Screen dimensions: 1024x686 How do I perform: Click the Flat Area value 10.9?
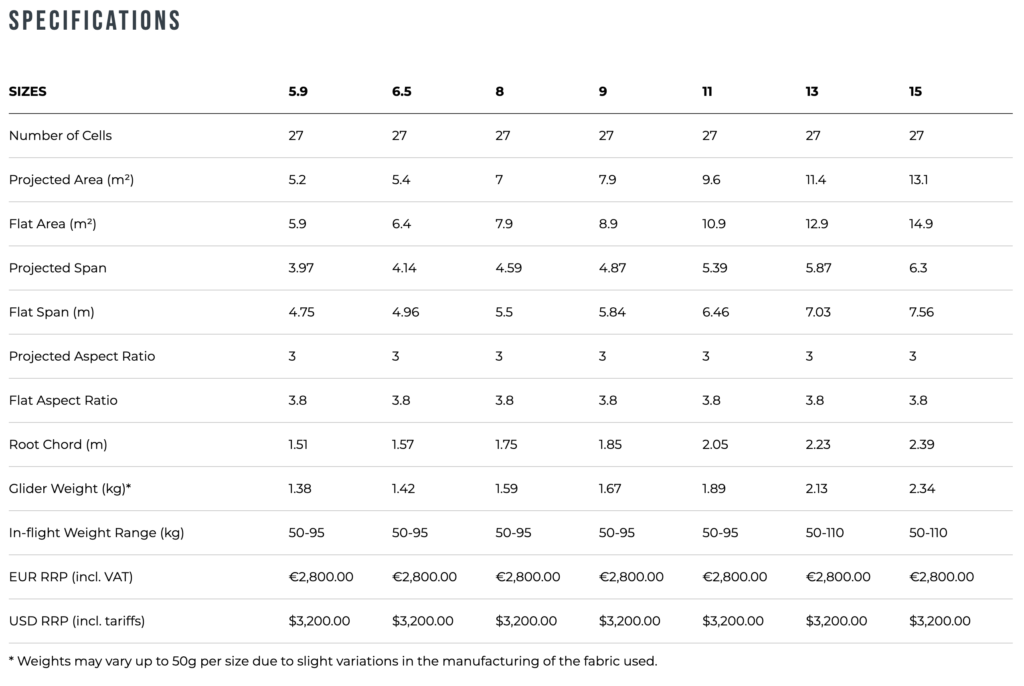pos(714,224)
